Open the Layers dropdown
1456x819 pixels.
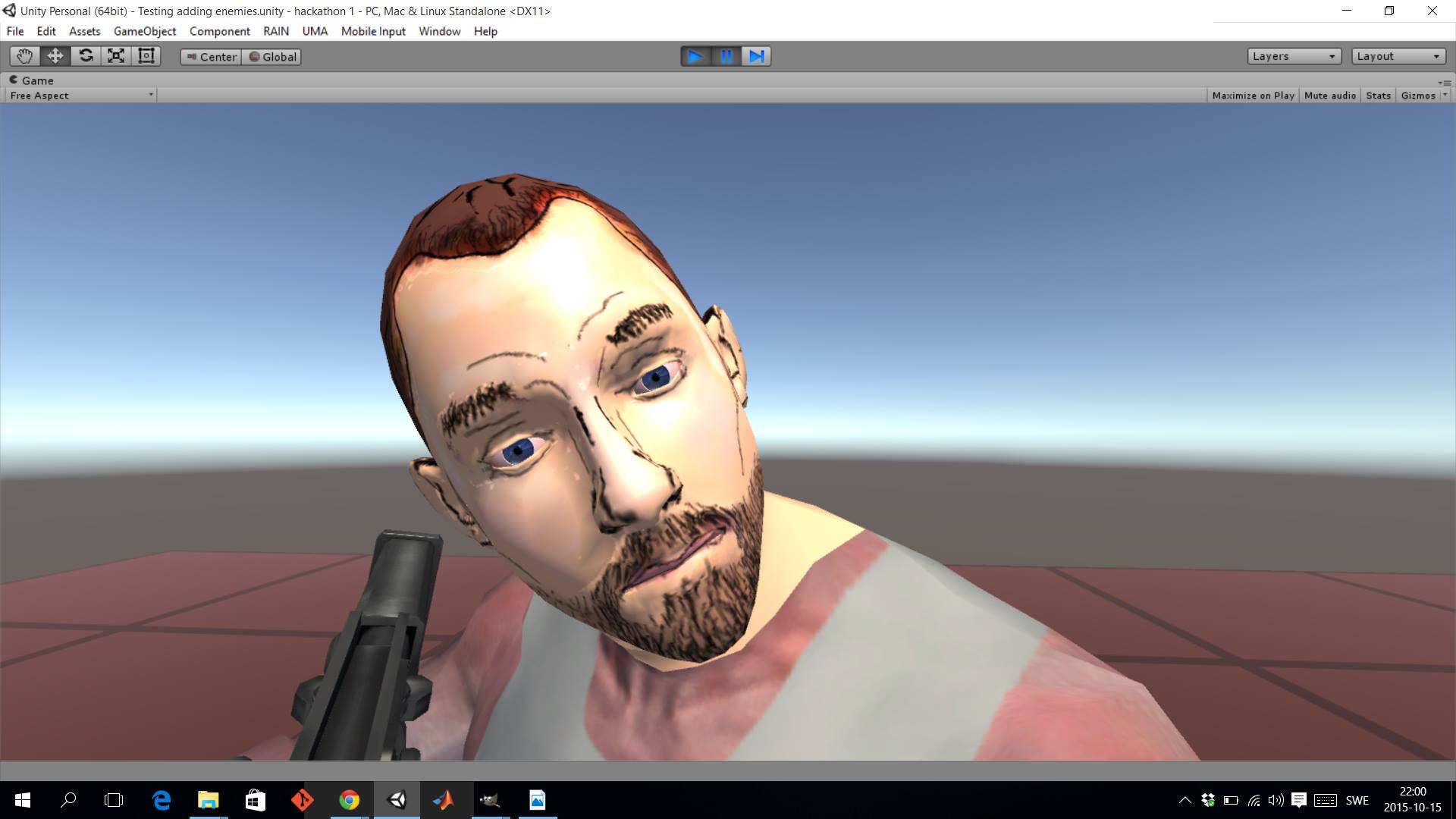tap(1294, 56)
